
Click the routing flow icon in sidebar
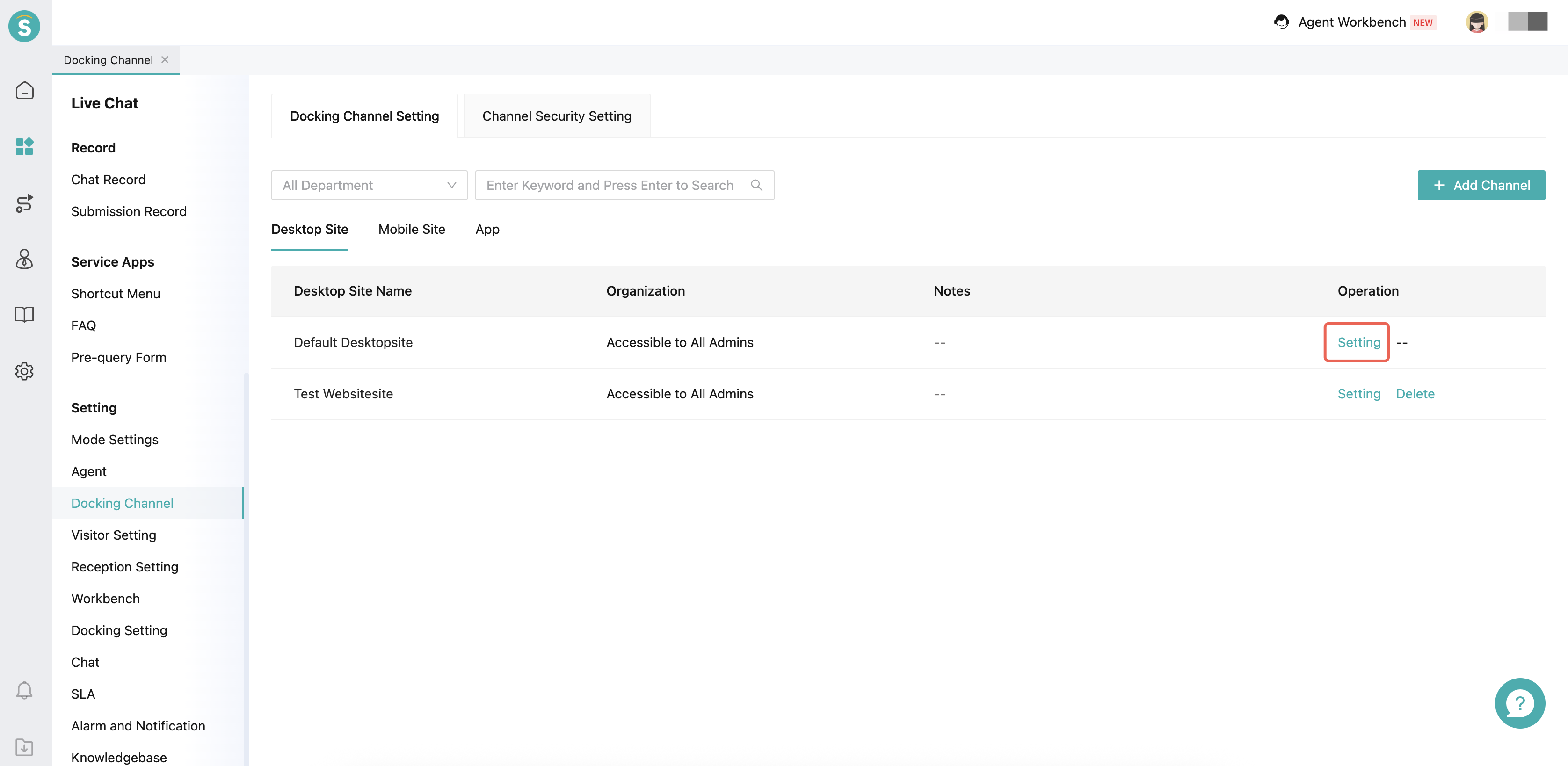tap(24, 203)
